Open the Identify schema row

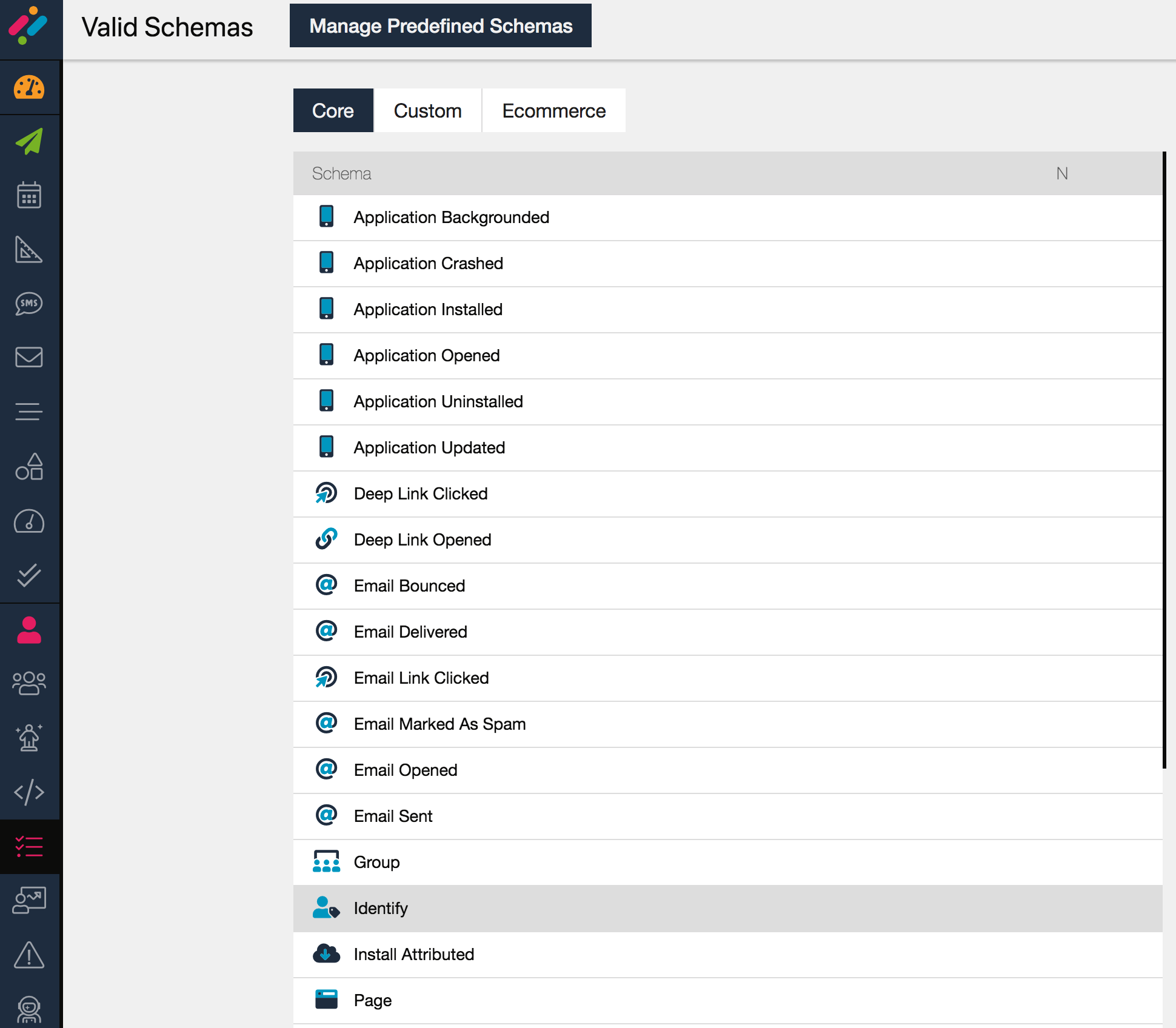click(381, 908)
